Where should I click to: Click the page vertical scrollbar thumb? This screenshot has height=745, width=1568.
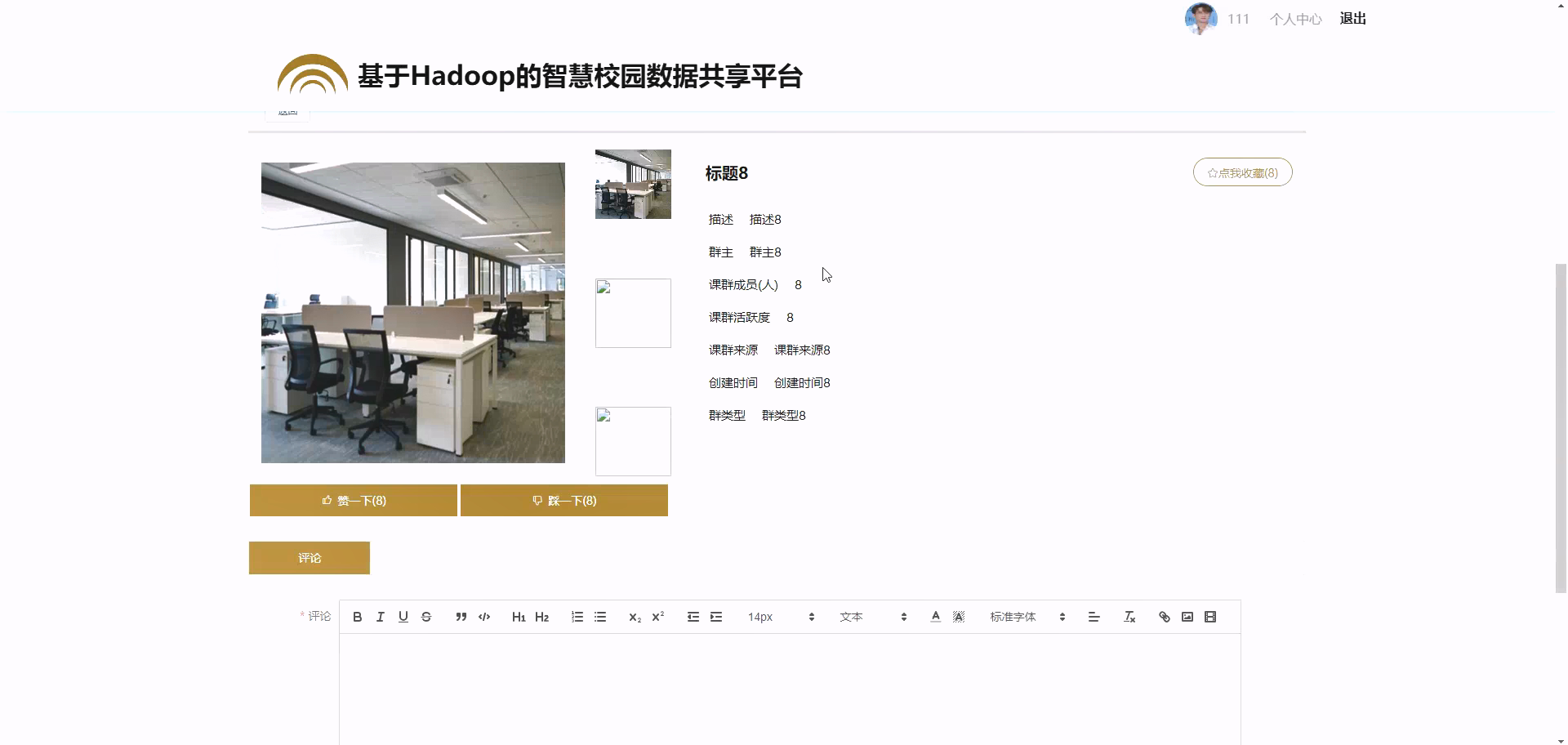click(x=1561, y=428)
